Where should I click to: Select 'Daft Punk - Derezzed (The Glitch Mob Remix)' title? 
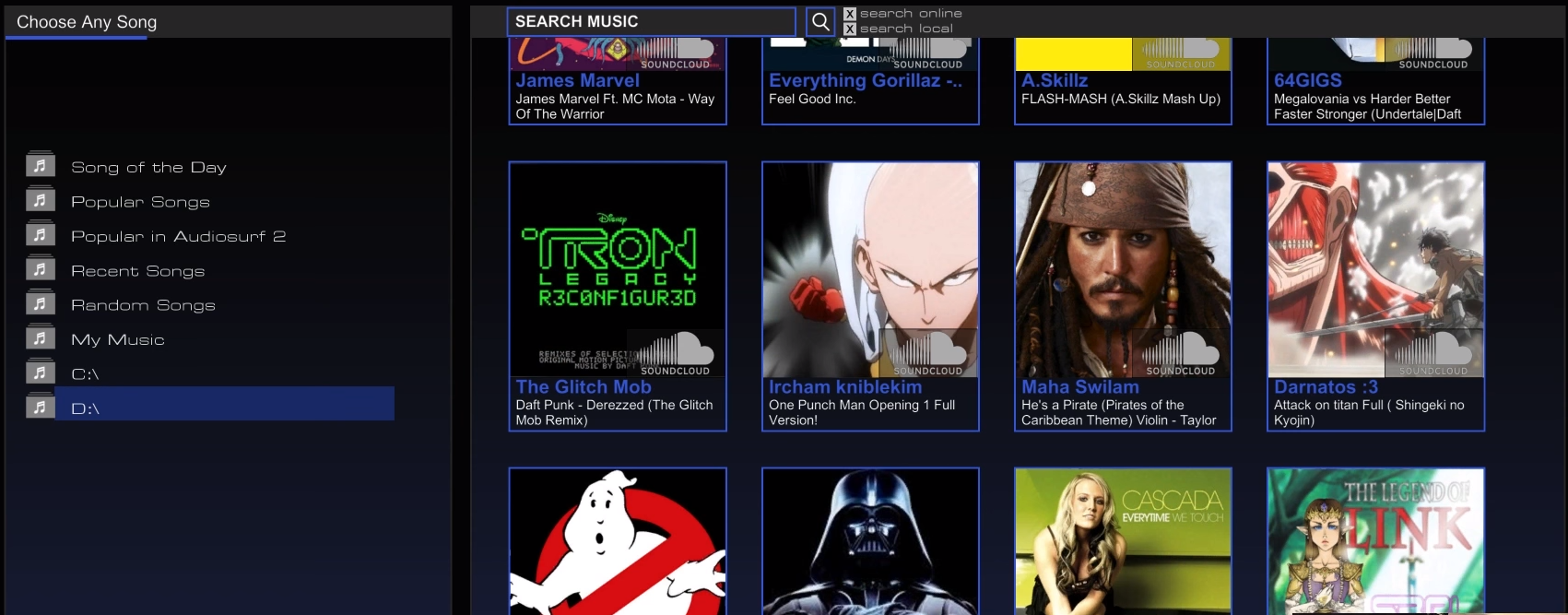pyautogui.click(x=614, y=412)
